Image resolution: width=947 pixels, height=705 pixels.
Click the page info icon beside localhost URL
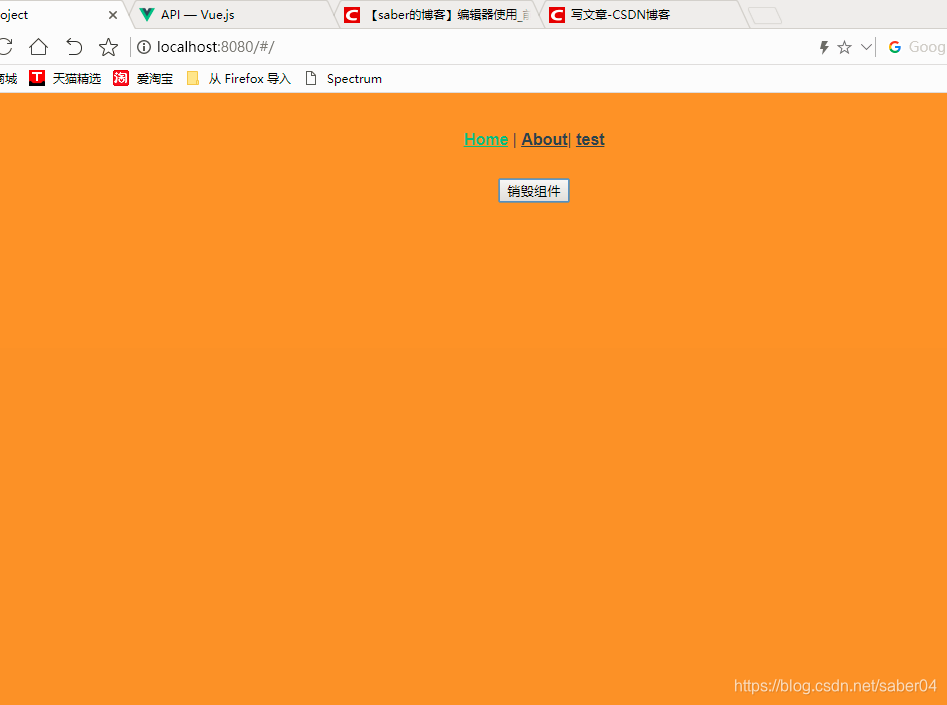tap(144, 46)
